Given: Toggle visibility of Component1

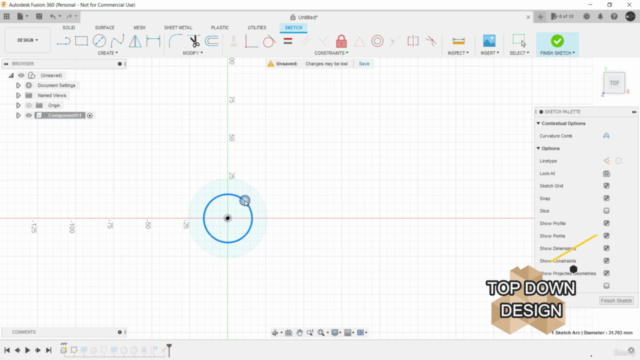Looking at the screenshot, I should [29, 116].
